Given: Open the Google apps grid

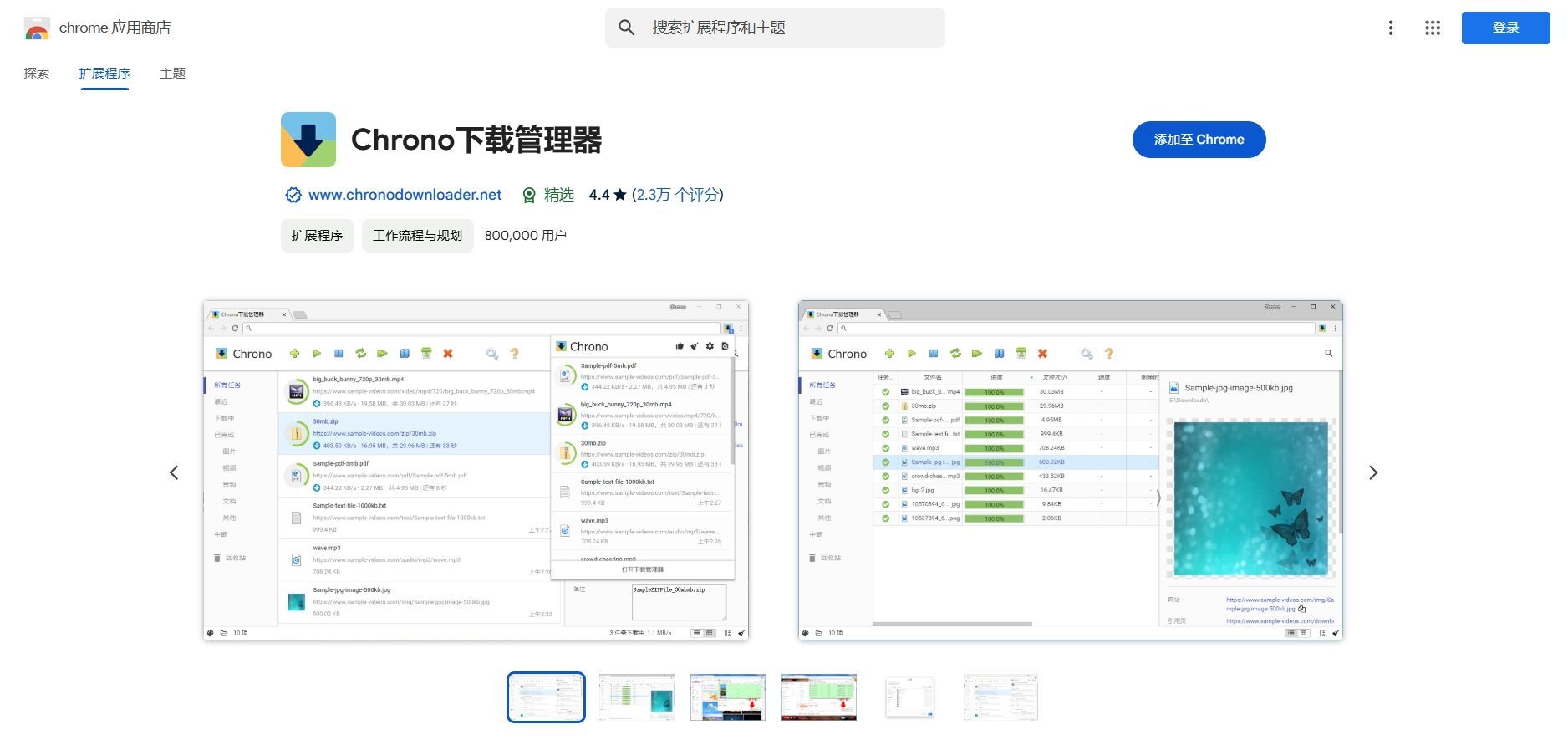Looking at the screenshot, I should 1433,28.
